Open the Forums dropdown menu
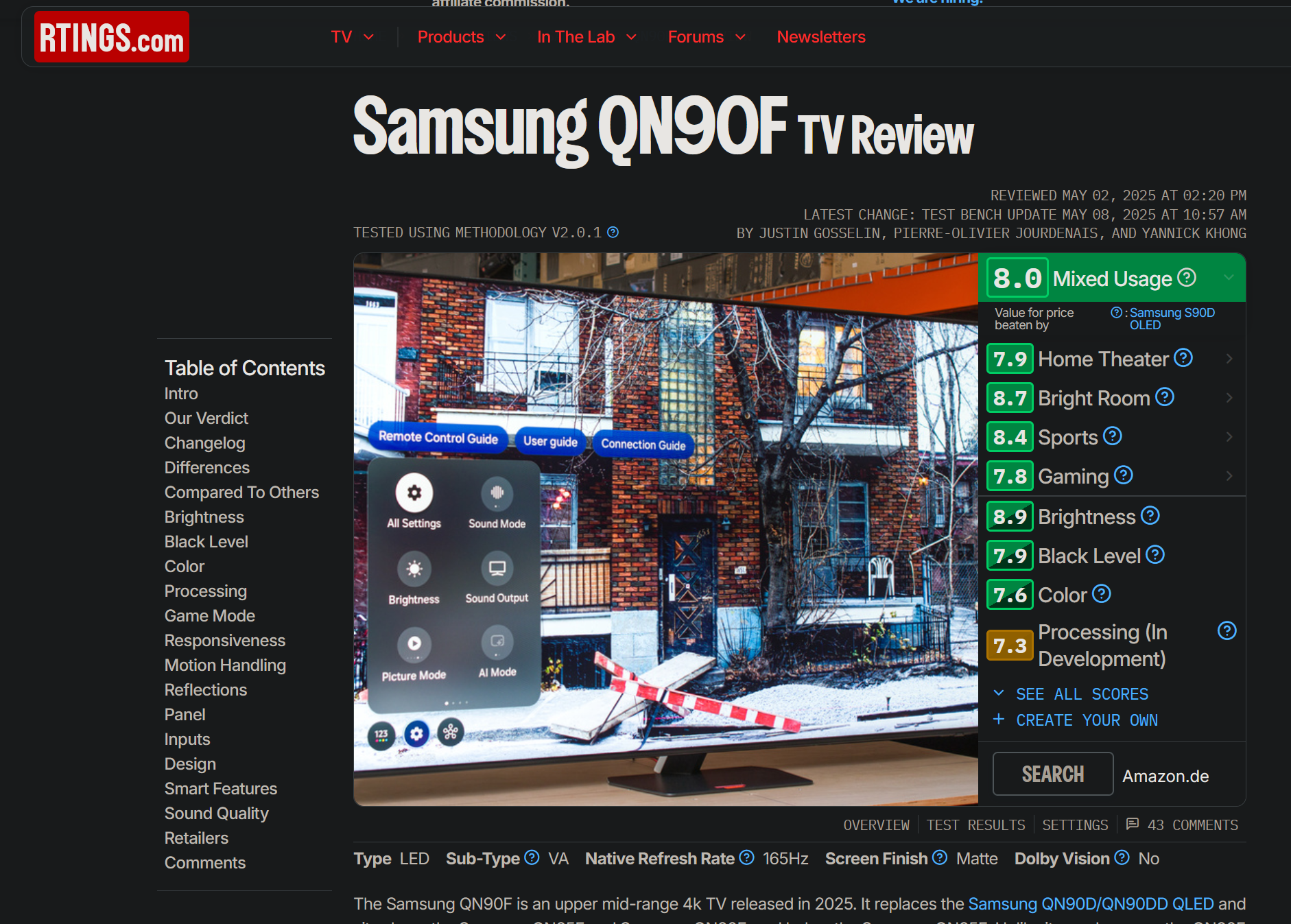This screenshot has width=1291, height=924. point(707,37)
